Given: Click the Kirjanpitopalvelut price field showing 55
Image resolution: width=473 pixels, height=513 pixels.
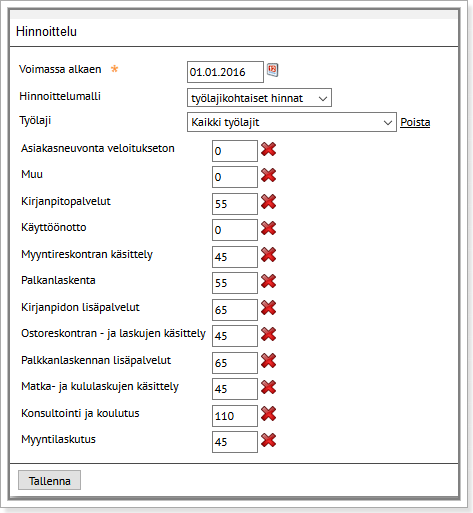Looking at the screenshot, I should click(235, 204).
